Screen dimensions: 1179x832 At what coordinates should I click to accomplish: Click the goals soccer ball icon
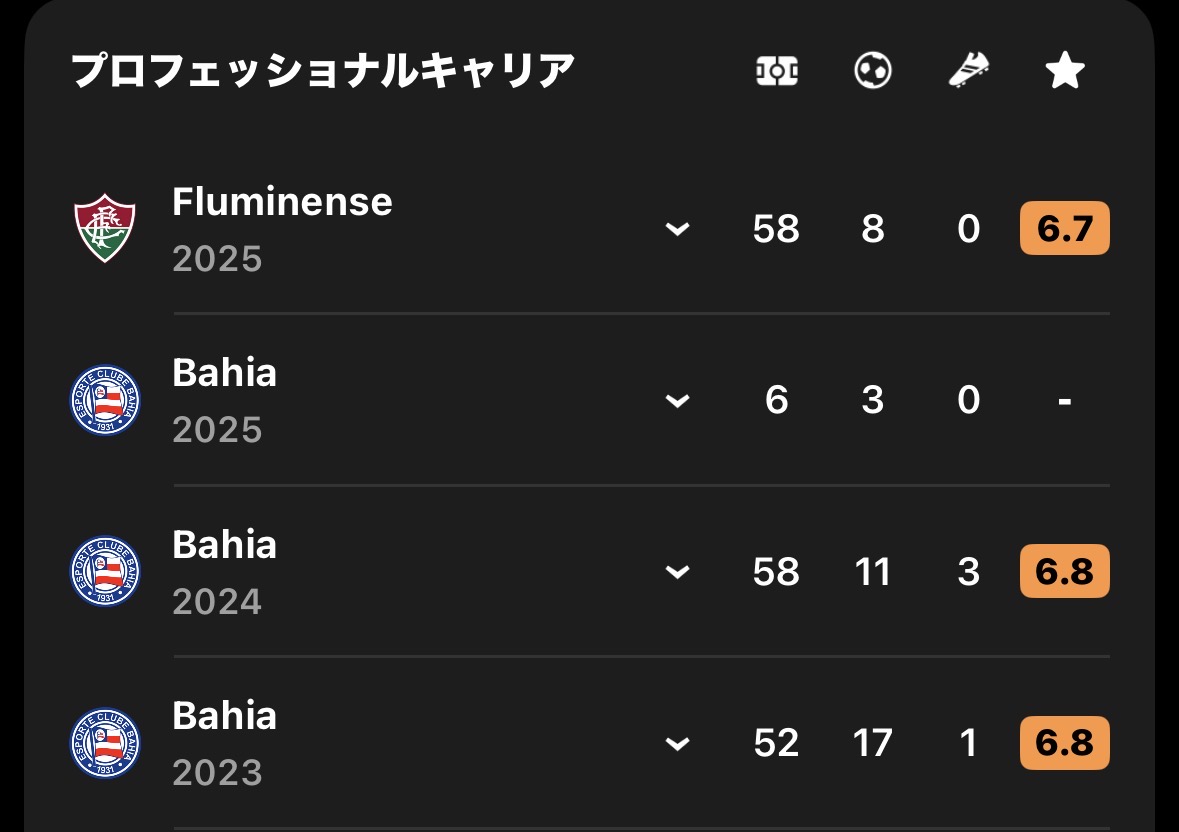[x=873, y=71]
